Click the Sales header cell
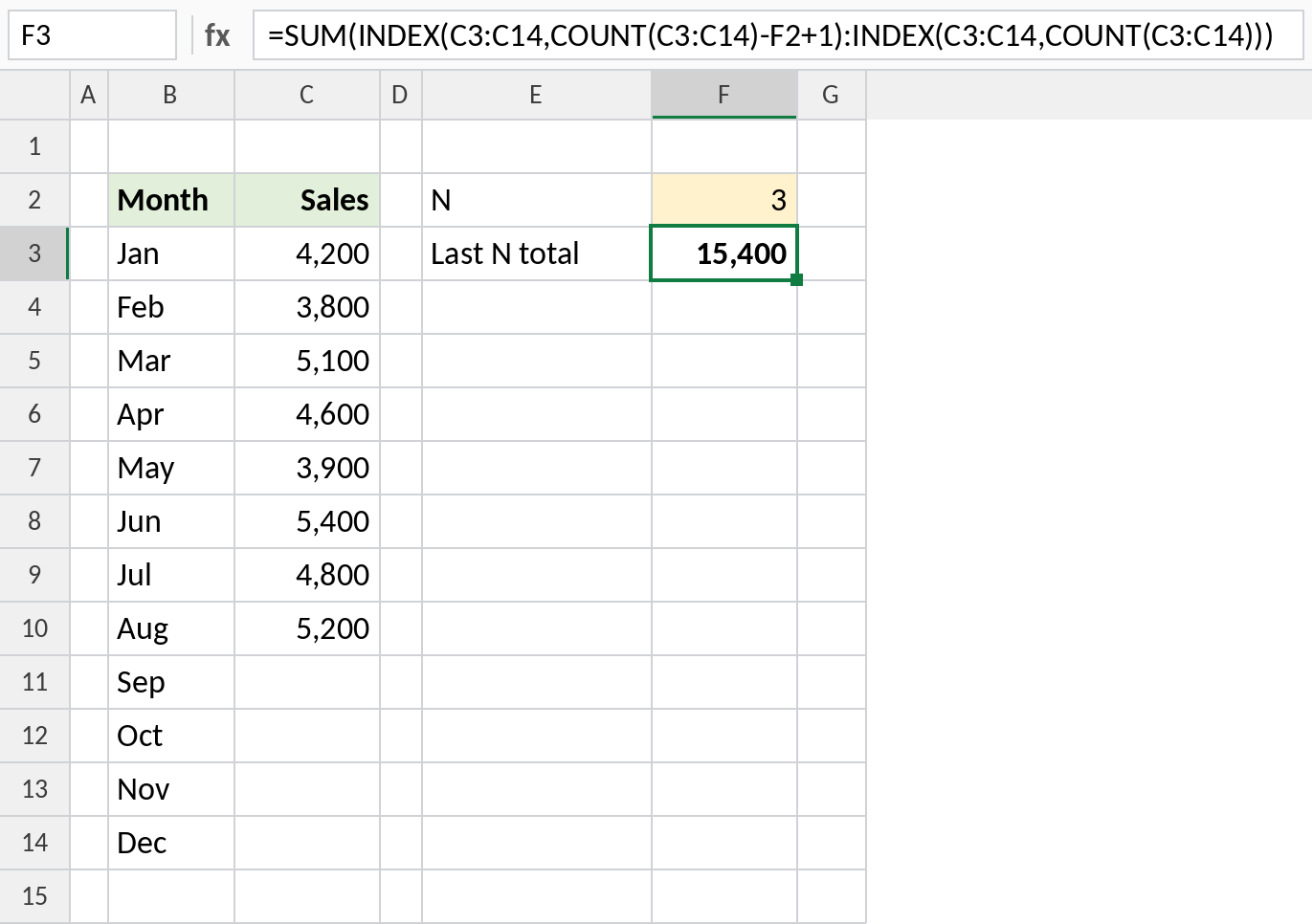Viewport: 1313px width, 924px height. 307,200
